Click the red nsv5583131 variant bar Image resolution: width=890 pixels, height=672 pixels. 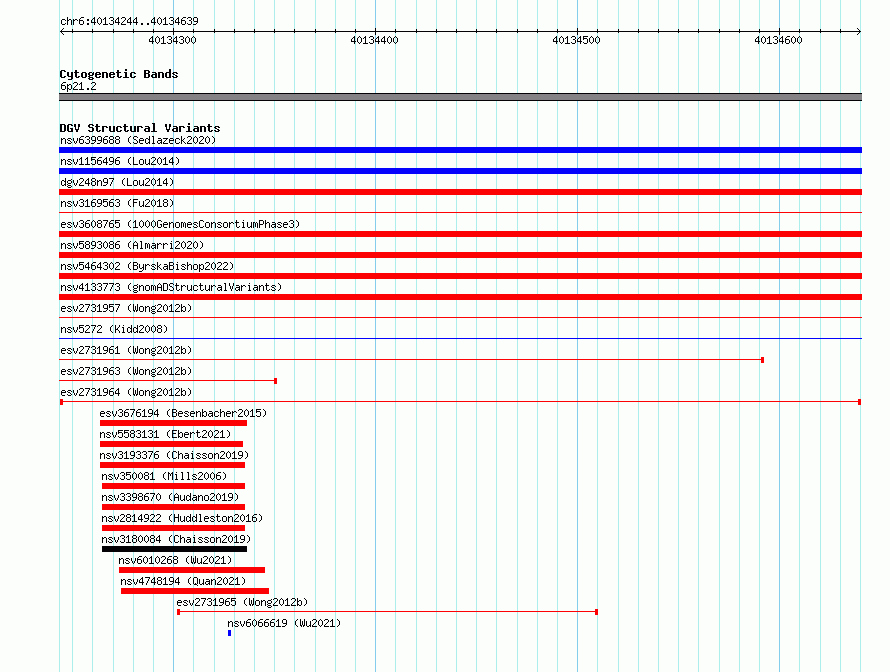click(x=171, y=444)
